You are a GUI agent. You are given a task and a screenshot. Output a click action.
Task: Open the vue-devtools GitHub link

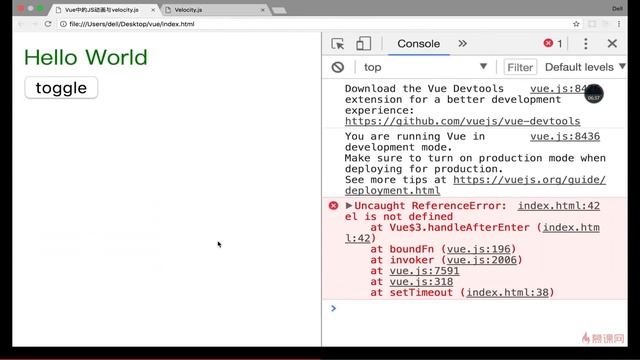tap(462, 121)
